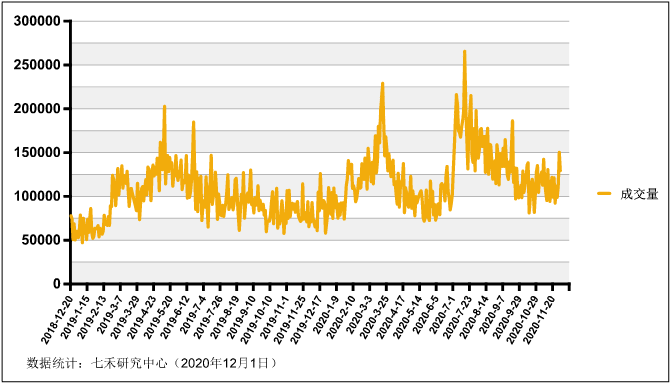Click the May 2019 volume spike
This screenshot has height=384, width=670.
coord(165,107)
